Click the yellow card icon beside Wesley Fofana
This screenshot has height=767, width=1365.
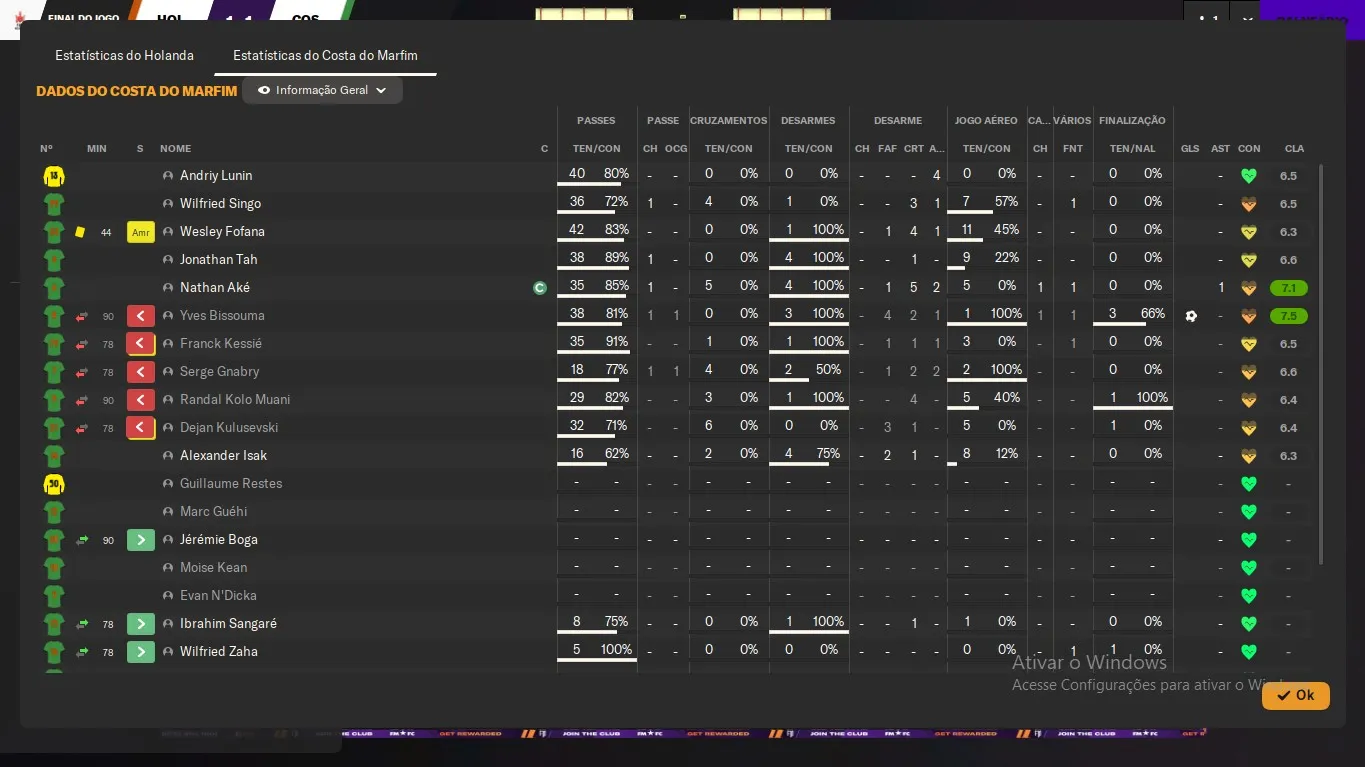pos(80,232)
